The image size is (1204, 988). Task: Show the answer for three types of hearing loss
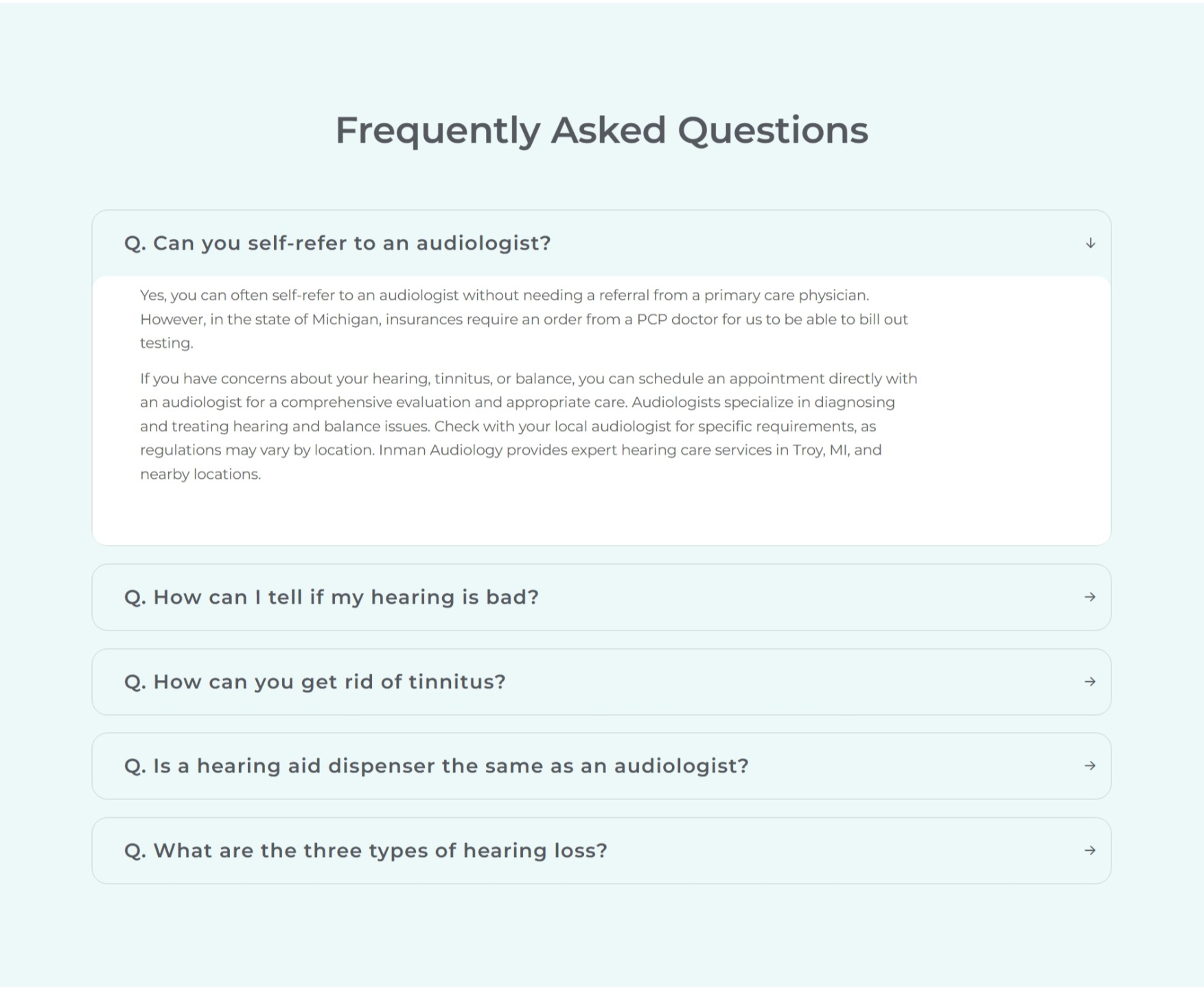(x=366, y=851)
